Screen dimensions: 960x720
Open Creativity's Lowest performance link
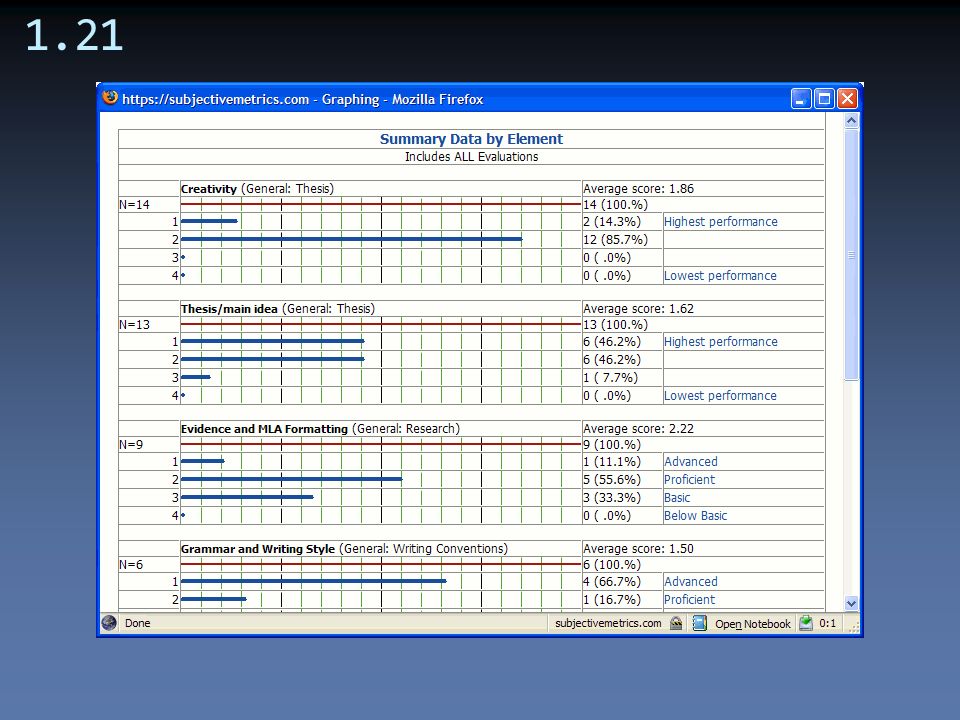pos(720,276)
